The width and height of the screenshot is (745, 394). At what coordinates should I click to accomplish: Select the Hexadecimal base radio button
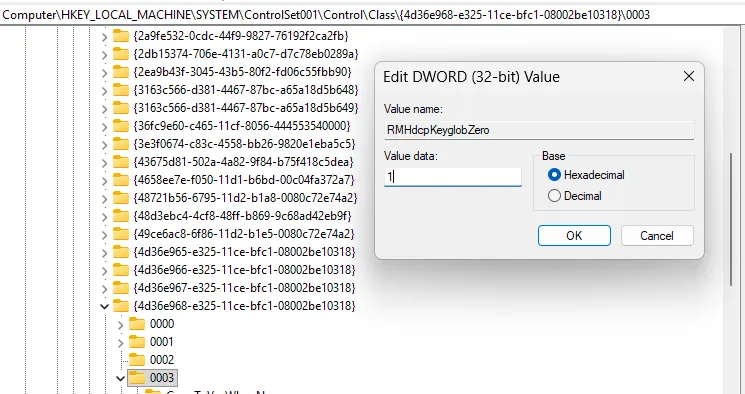pyautogui.click(x=554, y=175)
